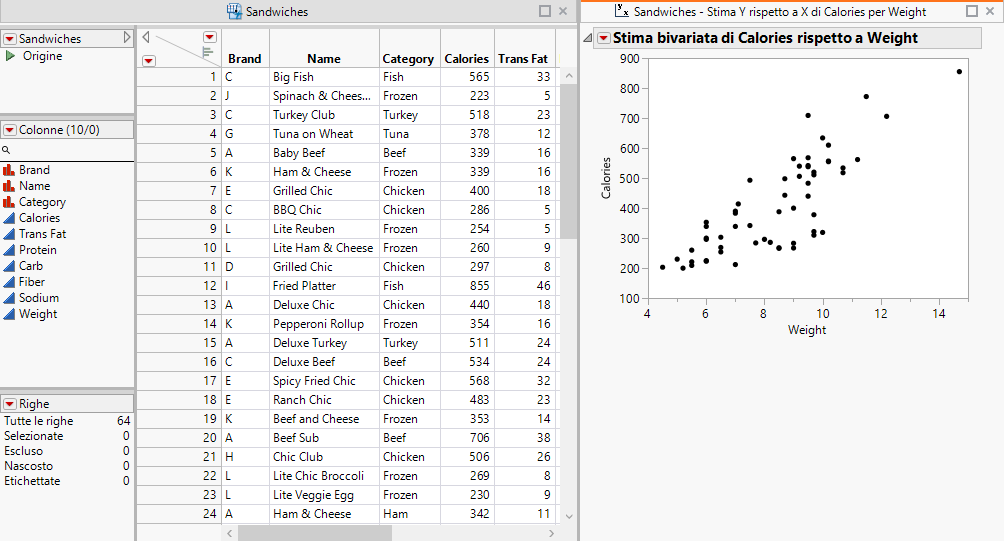Select the Brand column nominal icon in list
Viewport: 1004px width, 541px height.
(9, 170)
